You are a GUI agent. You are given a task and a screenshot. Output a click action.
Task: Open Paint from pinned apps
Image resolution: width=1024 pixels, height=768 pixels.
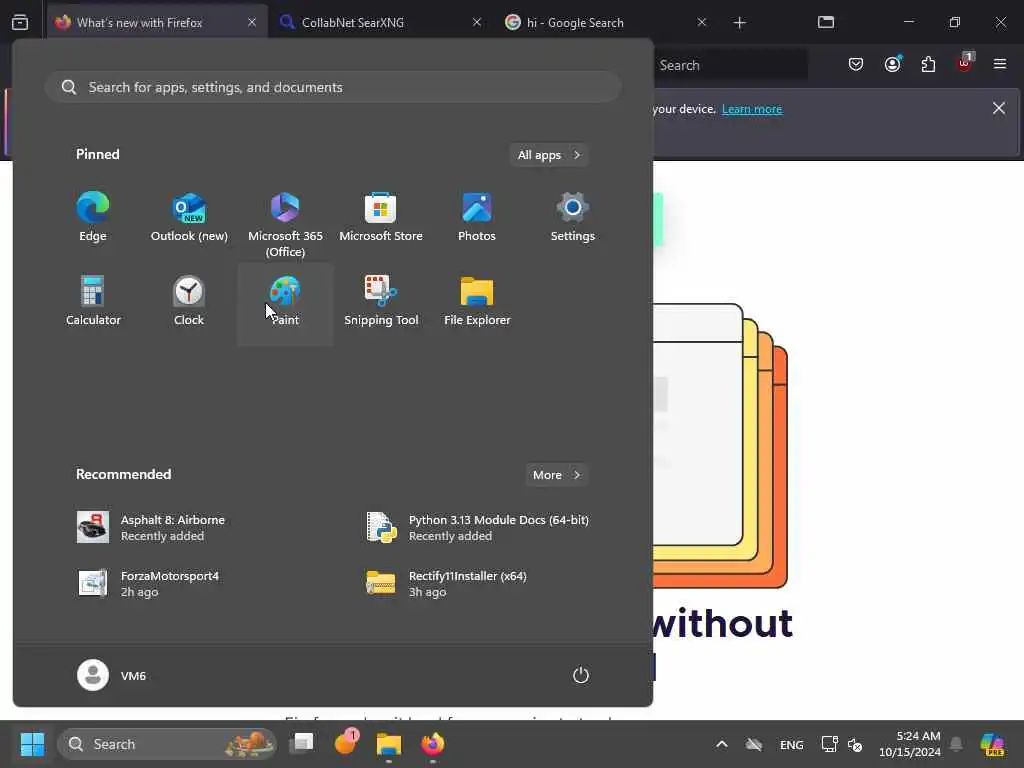tap(285, 302)
